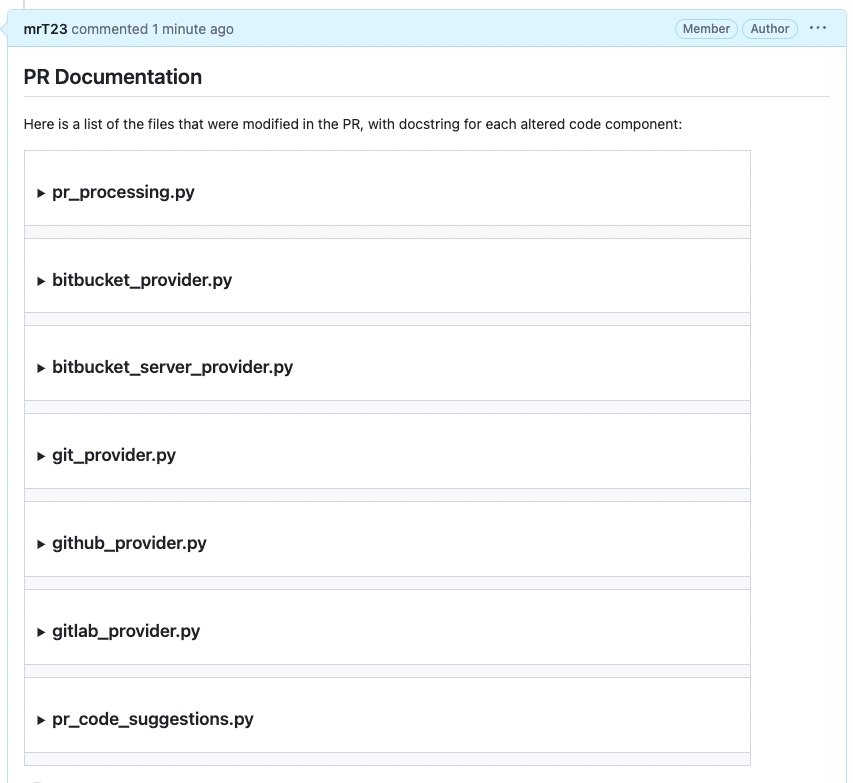Expand the pr_code_suggestions.py triangle marker
Image resolution: width=853 pixels, height=783 pixels.
pos(41,720)
